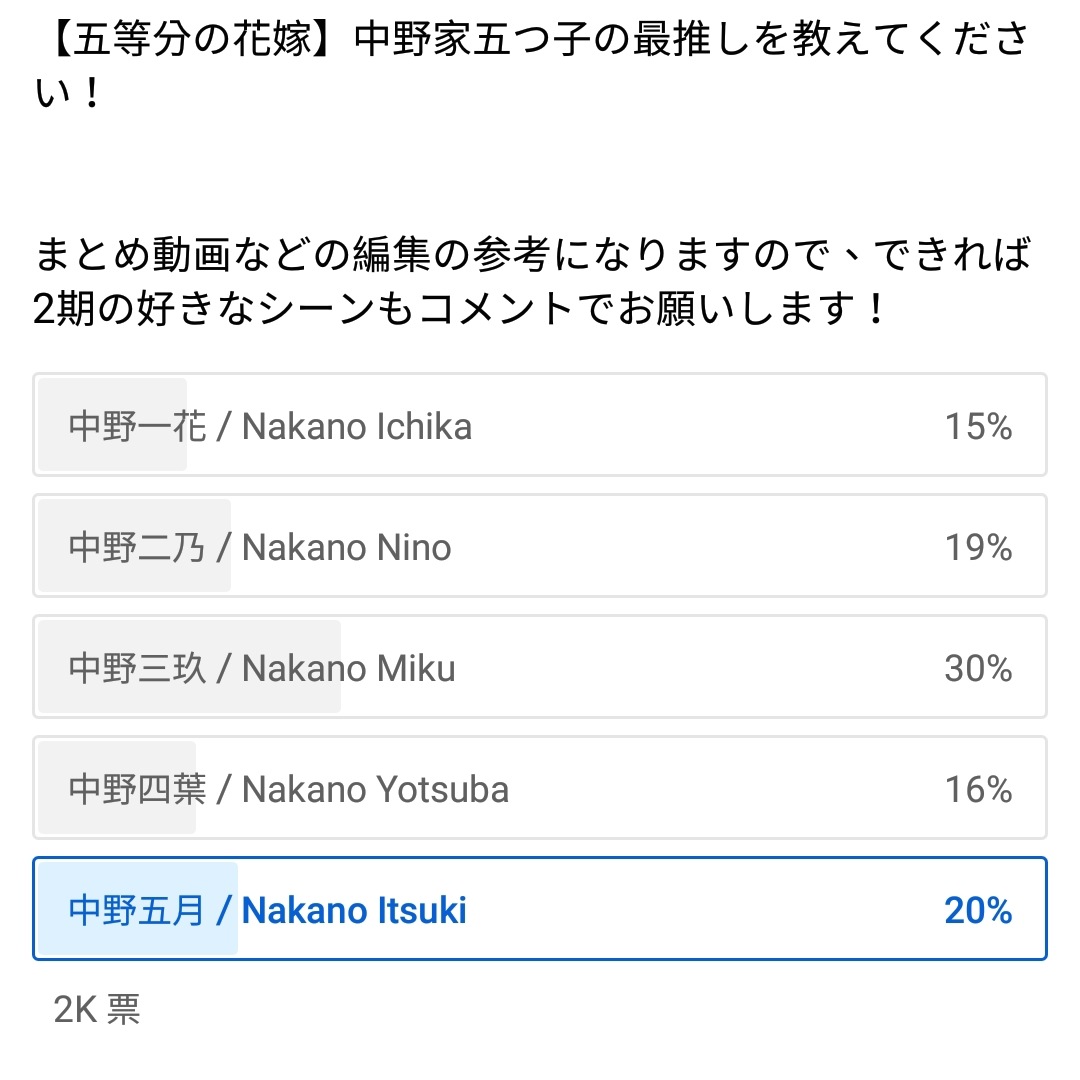This screenshot has width=1080, height=1080.
Task: Click the 30% result for Miku
Action: point(978,668)
